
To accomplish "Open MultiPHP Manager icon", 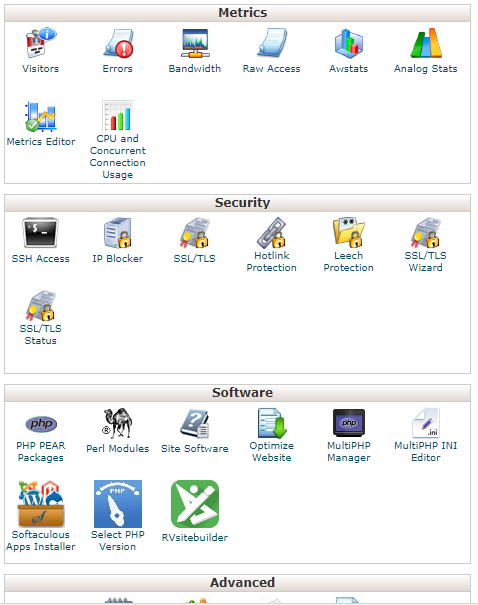I will [x=349, y=423].
